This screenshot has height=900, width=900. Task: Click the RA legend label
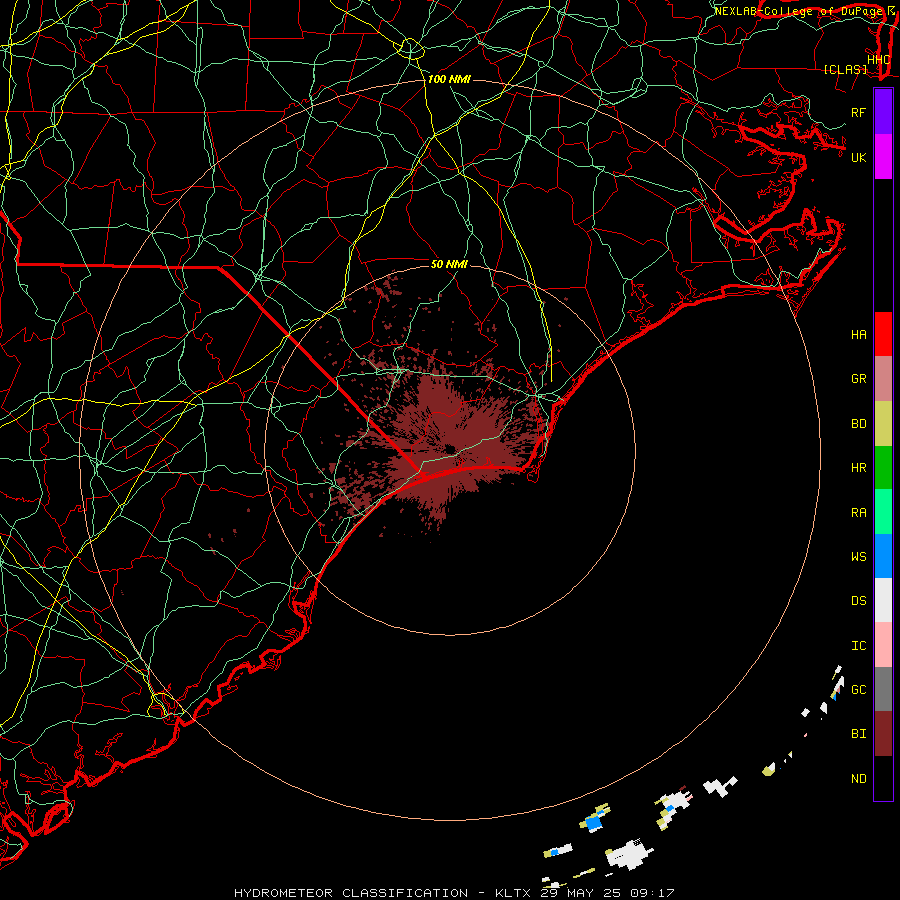858,513
